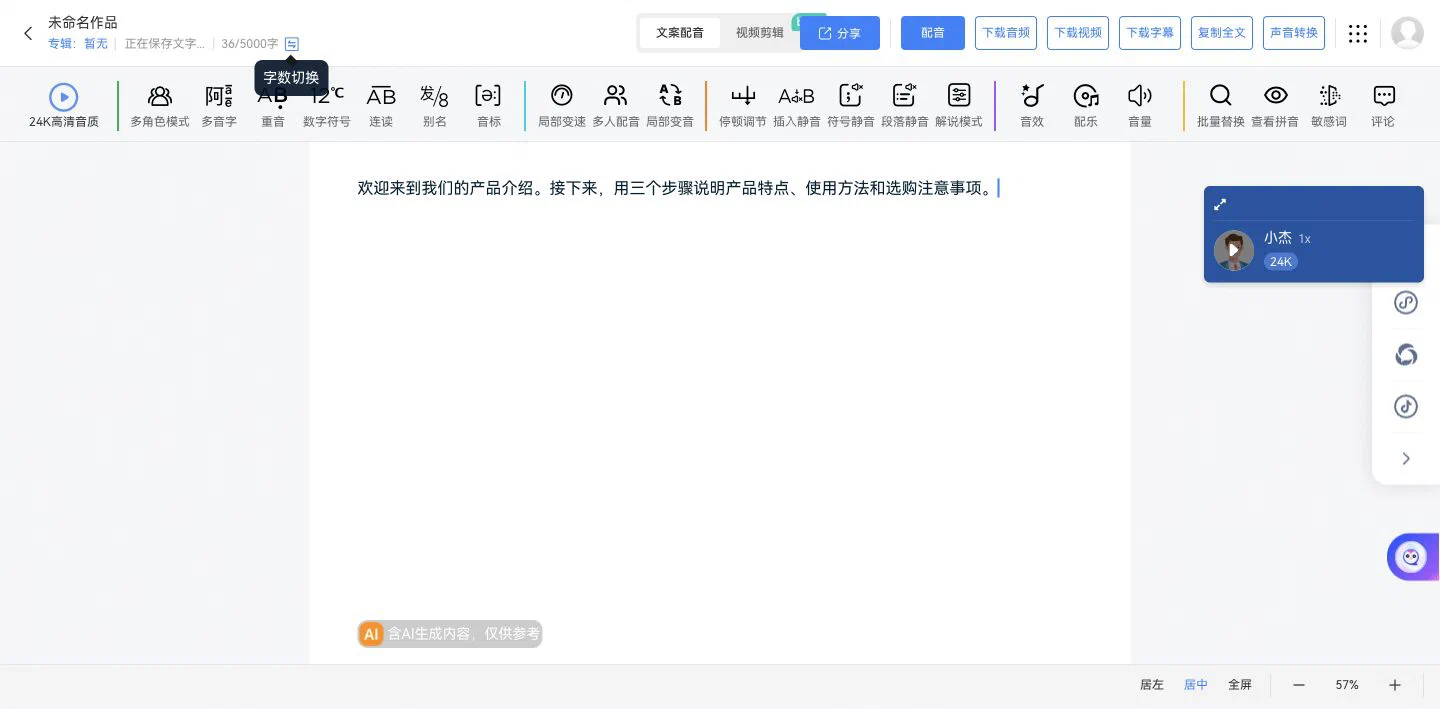Open the 配乐 background music tool
Screen dimensions: 1440x709
click(x=1086, y=106)
